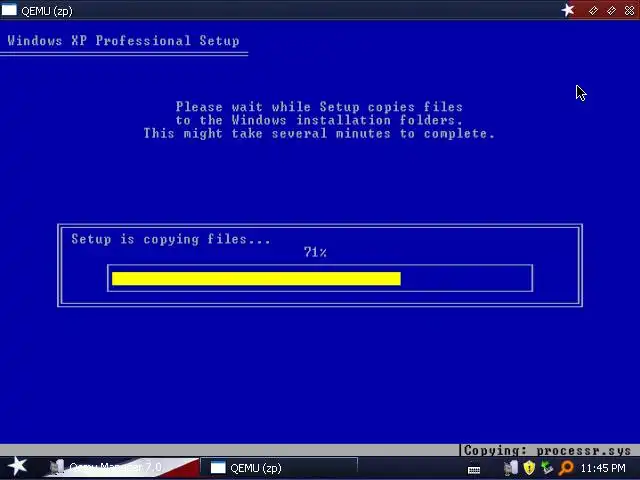Click 'to the Windows installation folders.' line
The height and width of the screenshot is (480, 640).
coord(319,120)
